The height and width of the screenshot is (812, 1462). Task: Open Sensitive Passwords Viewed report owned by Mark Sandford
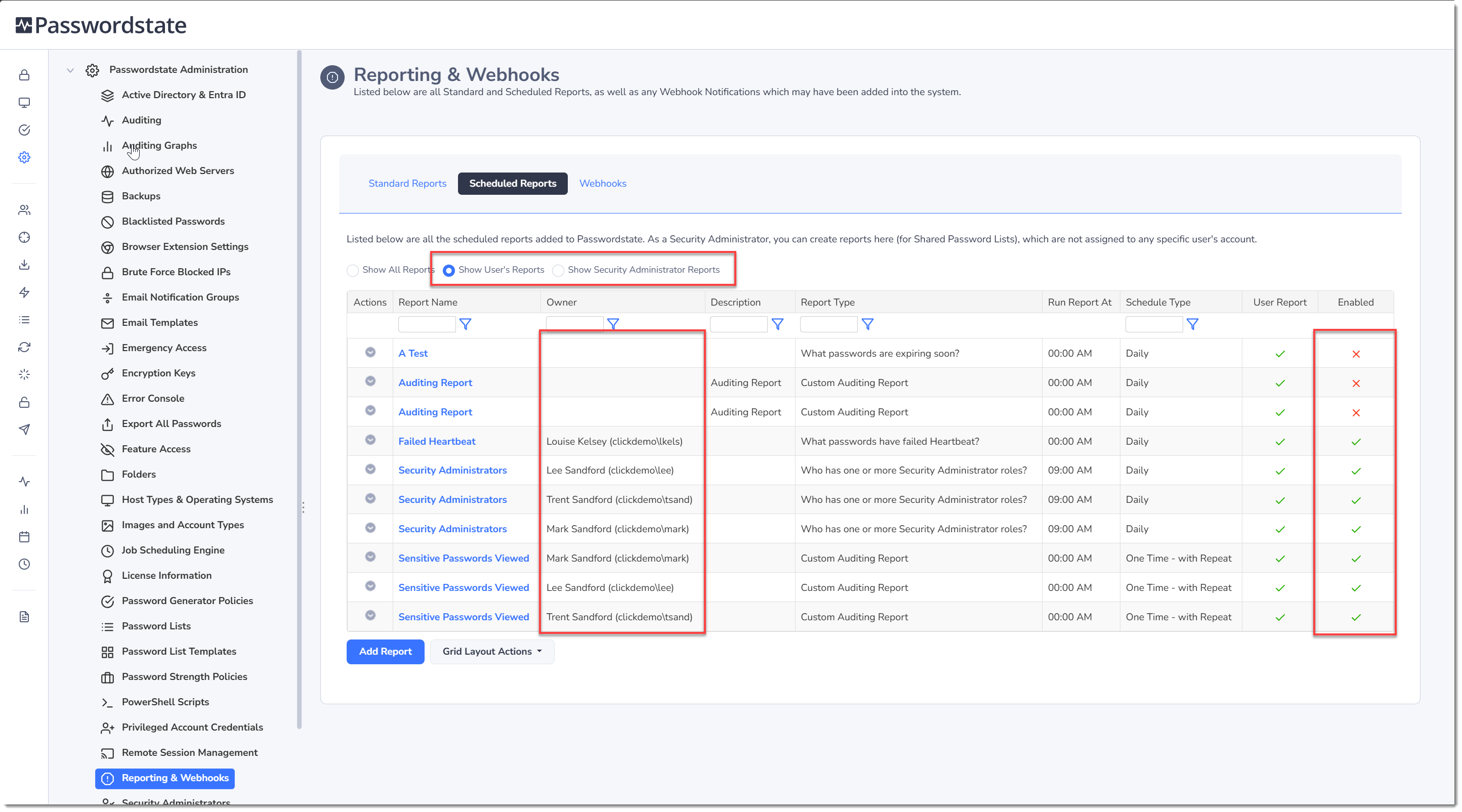tap(463, 559)
